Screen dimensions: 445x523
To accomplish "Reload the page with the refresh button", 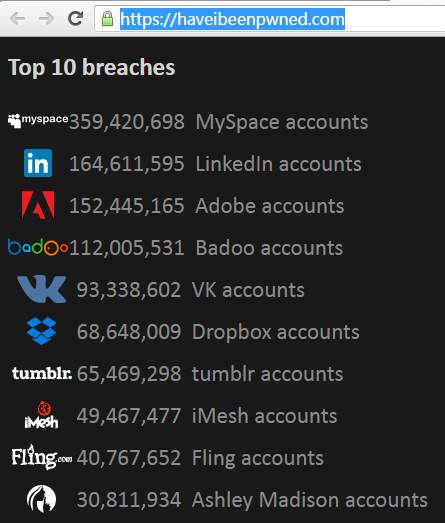I will click(75, 18).
